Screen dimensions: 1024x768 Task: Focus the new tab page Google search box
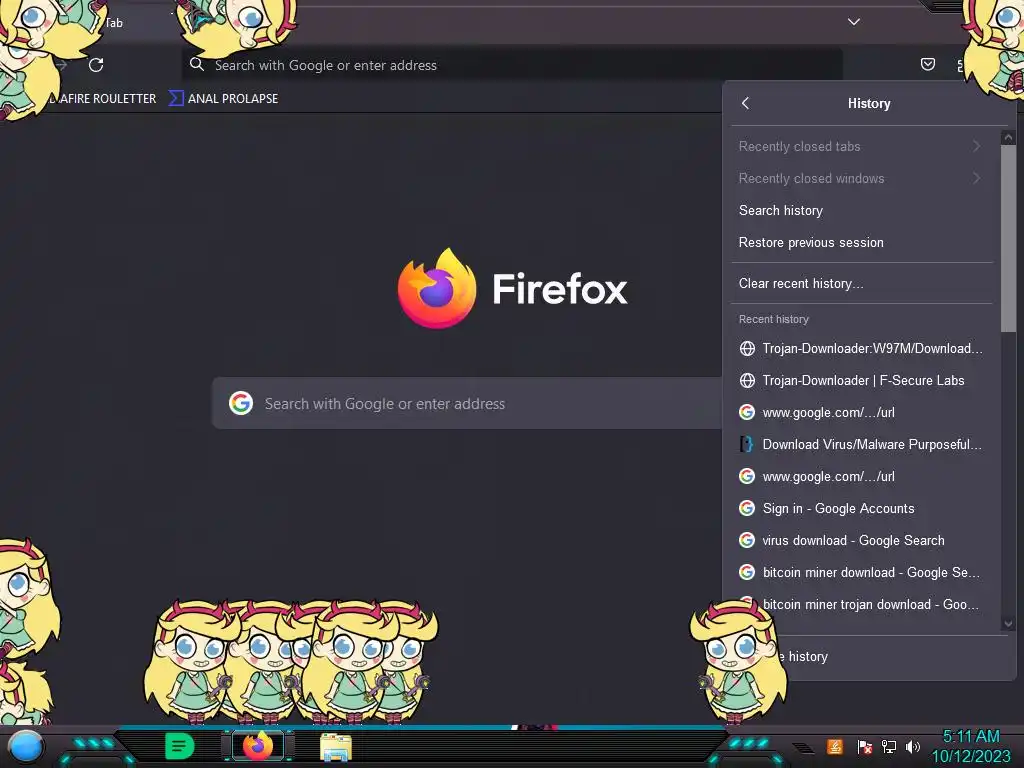(468, 403)
